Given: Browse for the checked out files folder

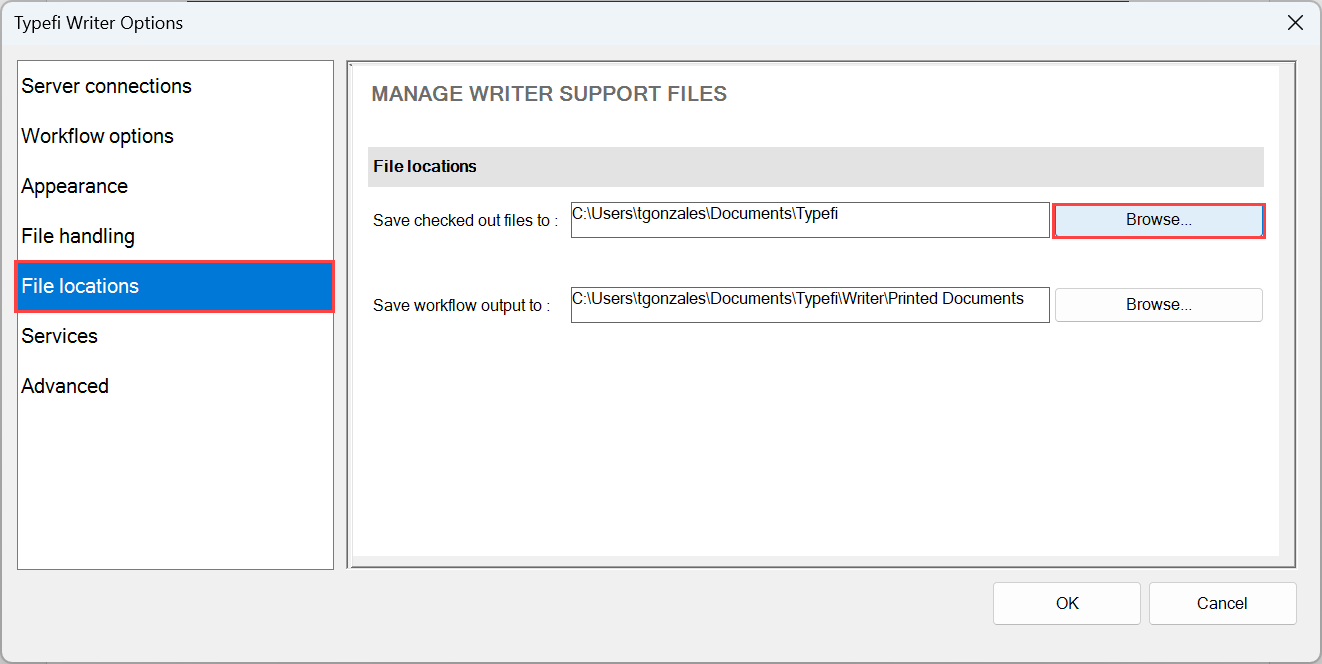Looking at the screenshot, I should 1158,220.
